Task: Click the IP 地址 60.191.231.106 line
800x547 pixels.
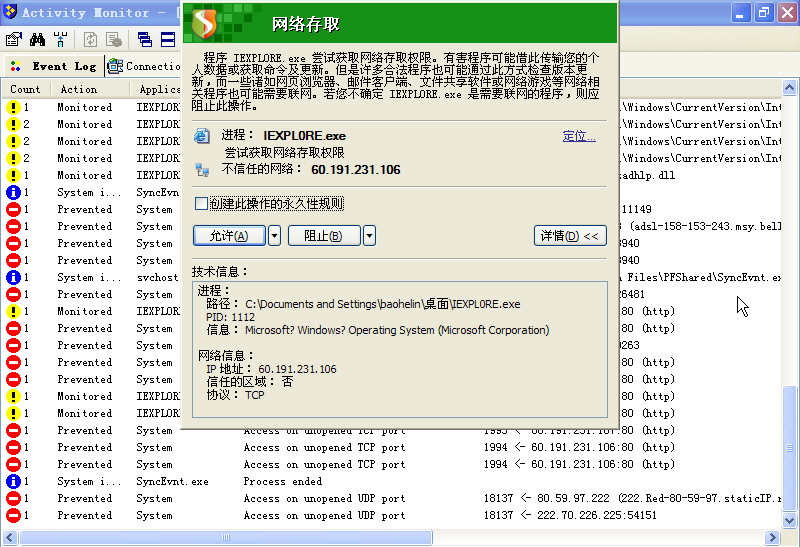Action: (271, 369)
